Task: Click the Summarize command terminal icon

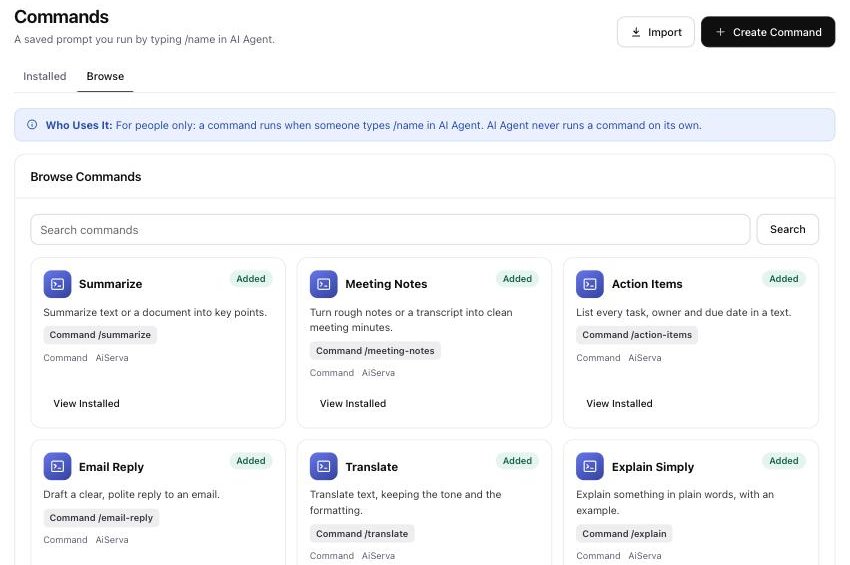Action: coord(57,284)
